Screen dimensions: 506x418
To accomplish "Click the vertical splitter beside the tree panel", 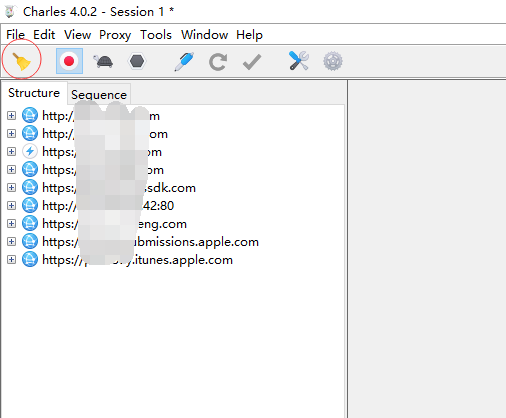I will coord(347,249).
